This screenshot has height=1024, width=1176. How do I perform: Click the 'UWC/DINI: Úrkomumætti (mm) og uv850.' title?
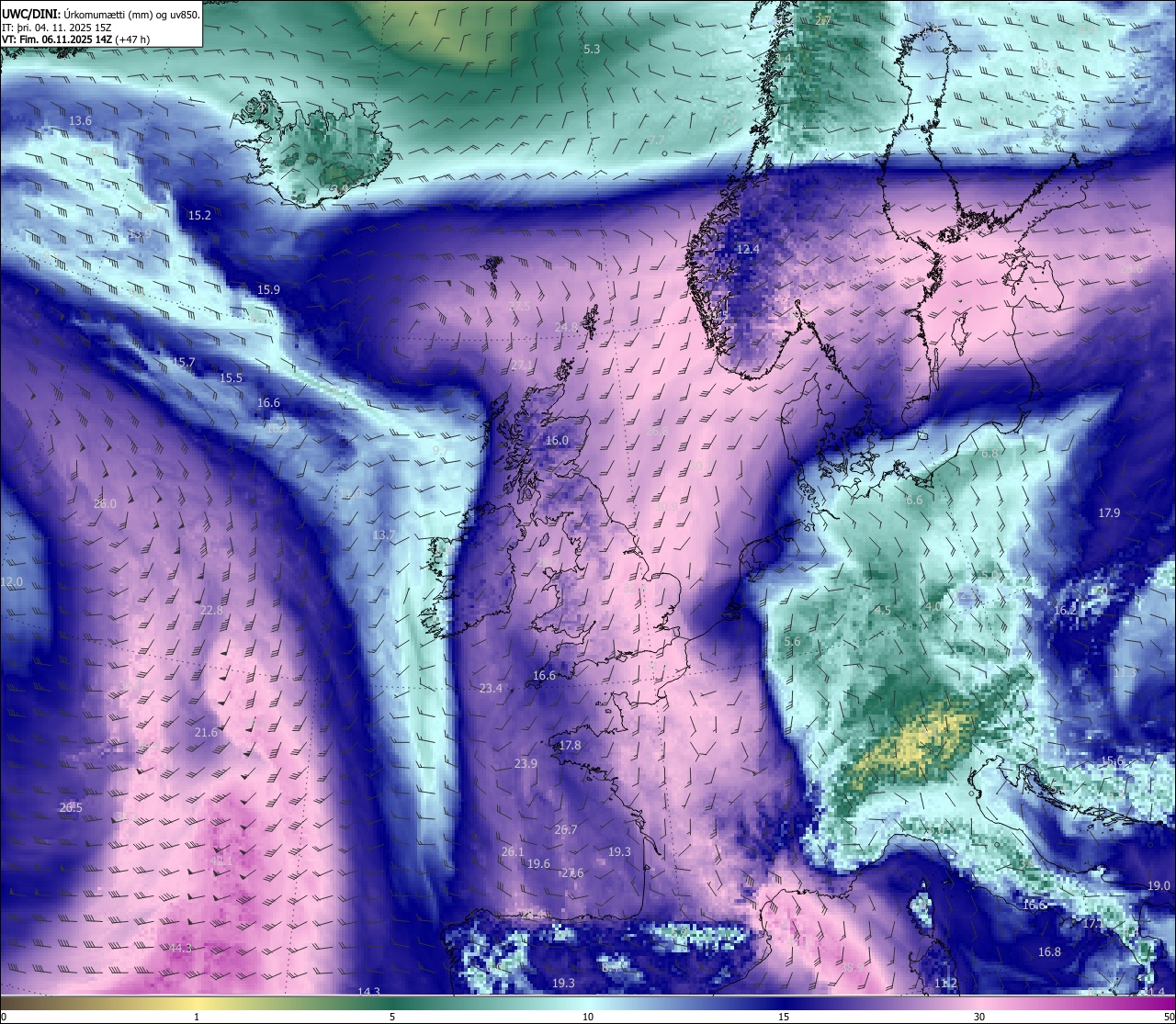click(101, 13)
